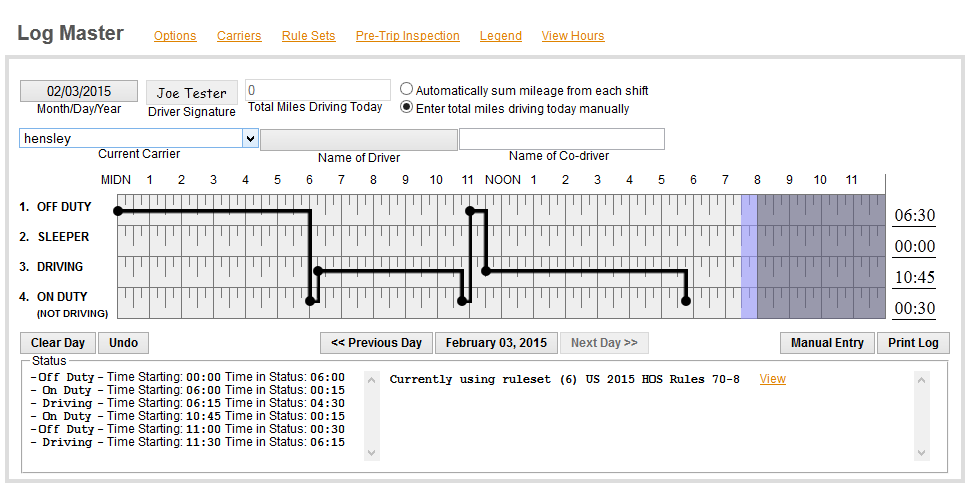Click the SLEEPER row label
The height and width of the screenshot is (490, 970).
tap(63, 237)
